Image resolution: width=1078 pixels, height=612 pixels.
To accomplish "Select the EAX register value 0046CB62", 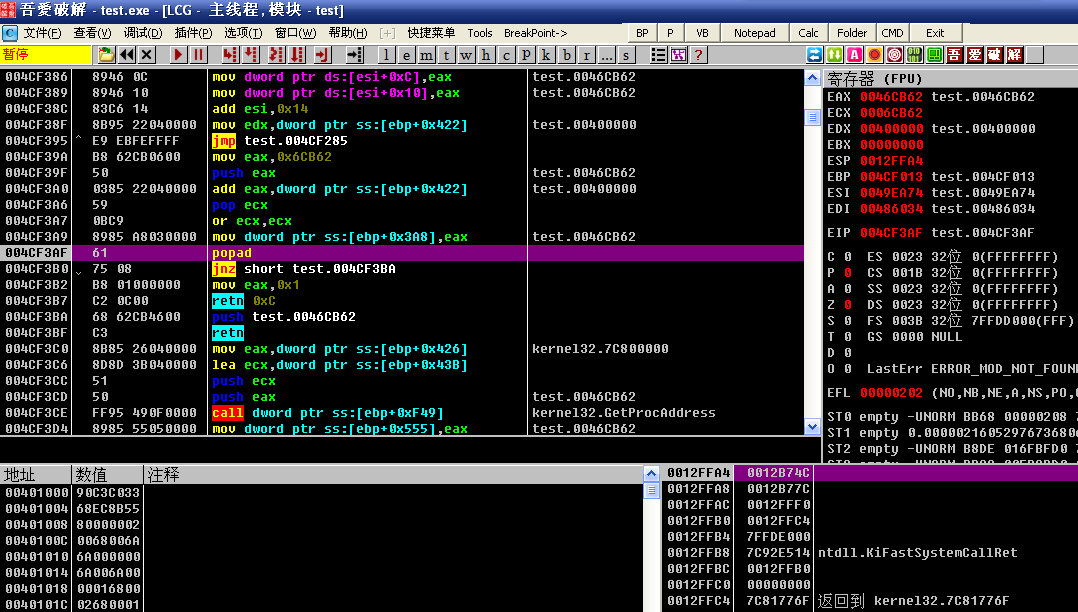I will [891, 97].
